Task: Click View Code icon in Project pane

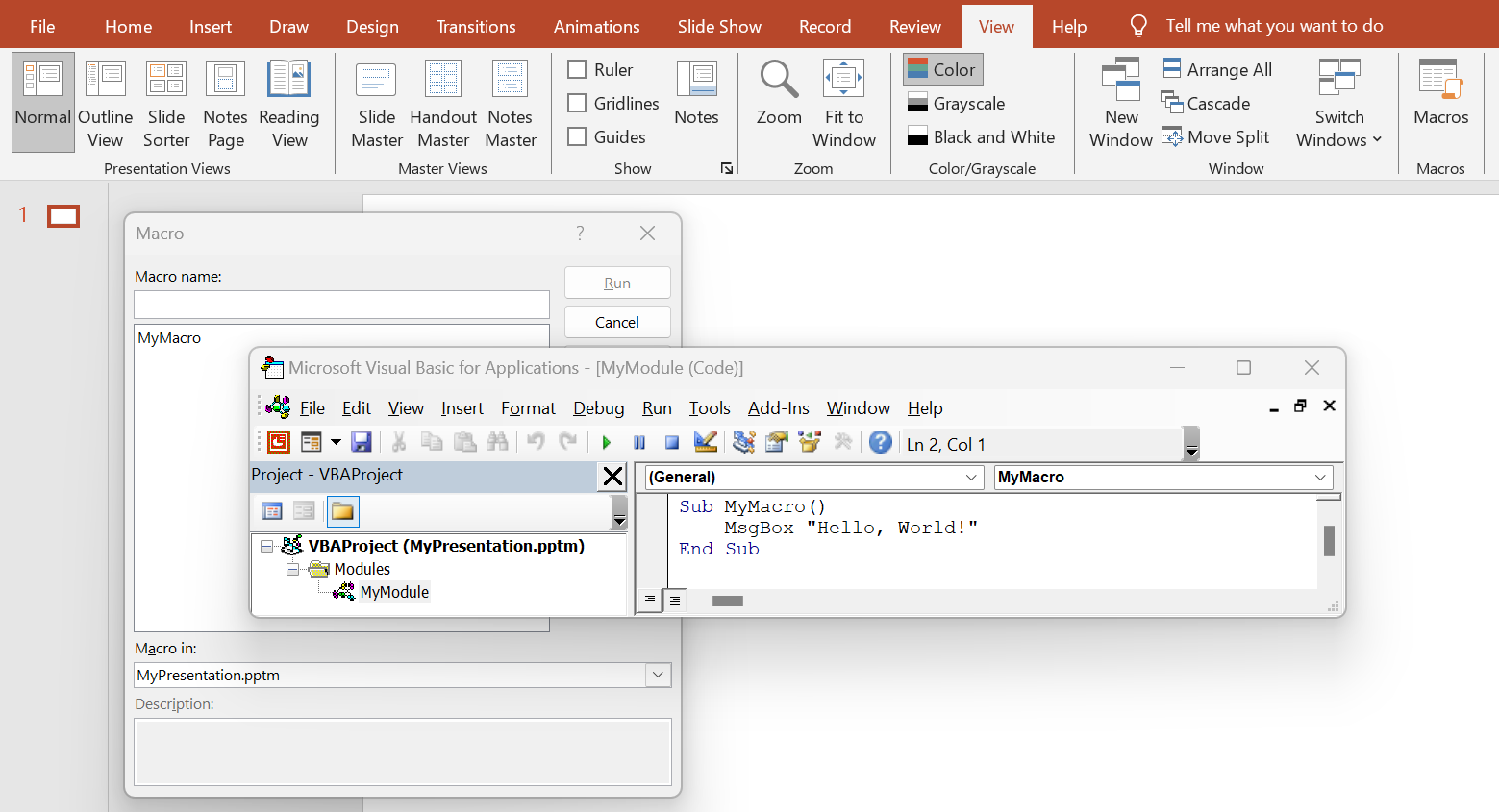Action: 272,511
